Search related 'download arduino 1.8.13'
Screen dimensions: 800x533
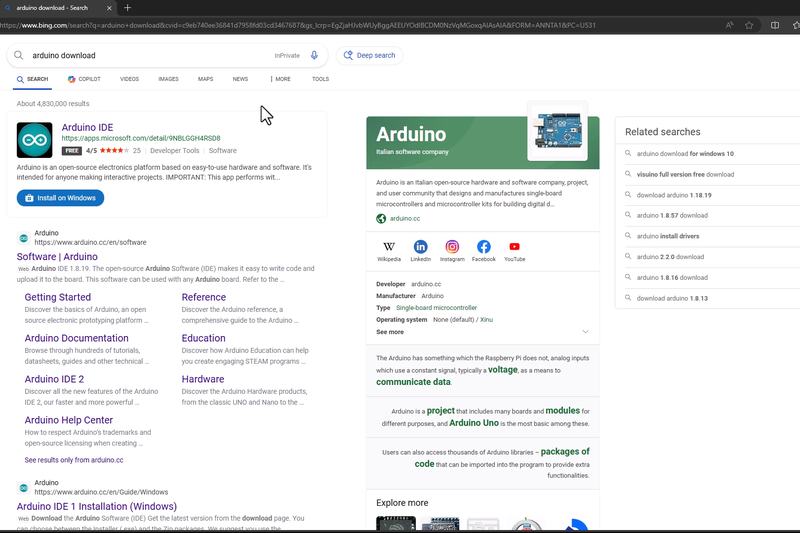(672, 298)
